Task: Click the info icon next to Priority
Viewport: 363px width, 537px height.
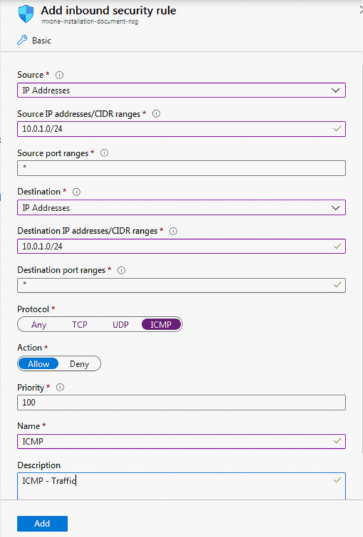Action: pyautogui.click(x=60, y=387)
